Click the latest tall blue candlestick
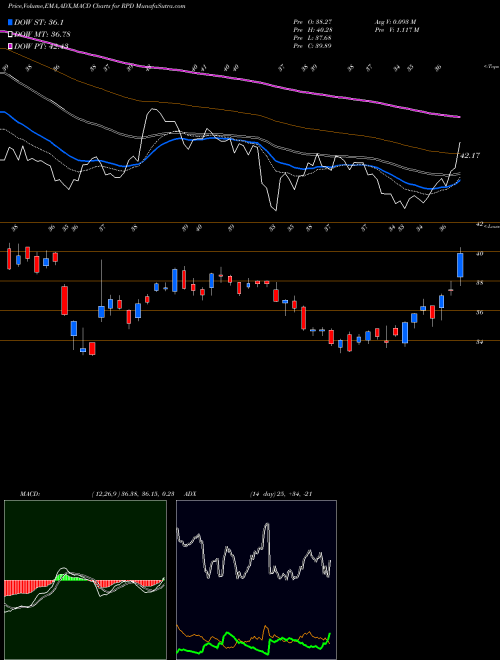500x660 pixels. pos(460,265)
